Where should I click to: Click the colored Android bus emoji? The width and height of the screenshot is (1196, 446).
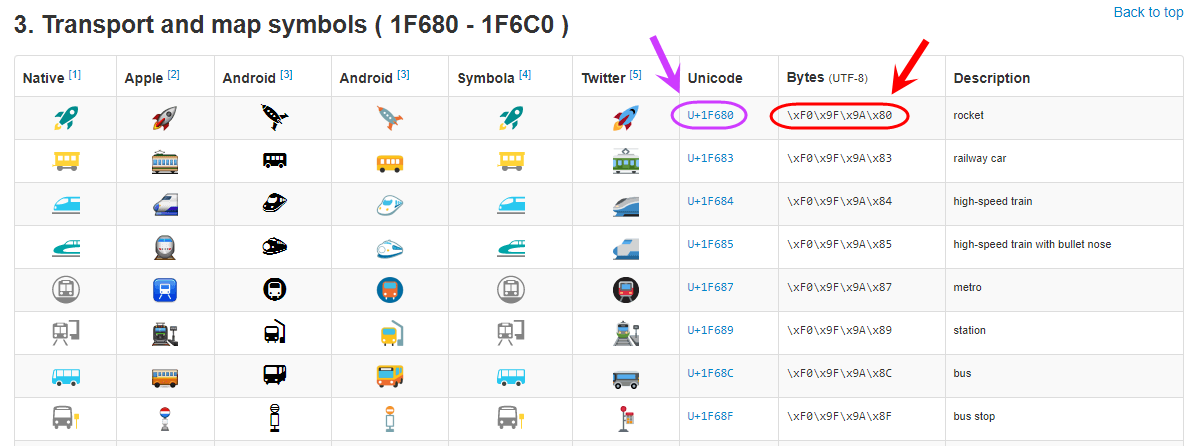pos(390,376)
